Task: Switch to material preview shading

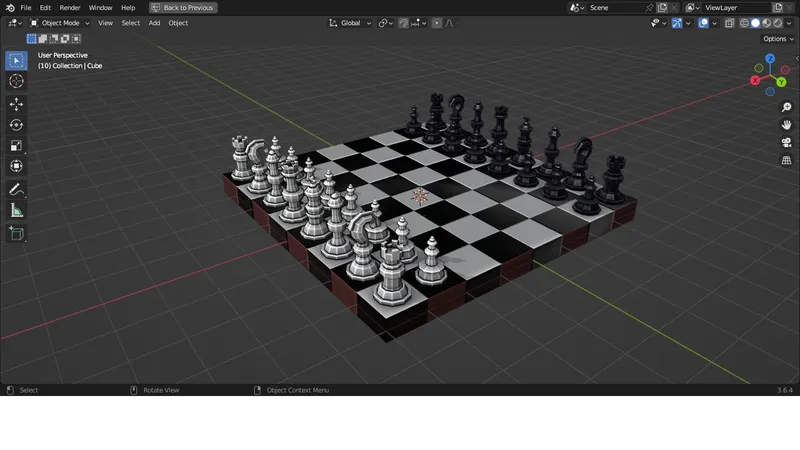Action: (x=766, y=23)
